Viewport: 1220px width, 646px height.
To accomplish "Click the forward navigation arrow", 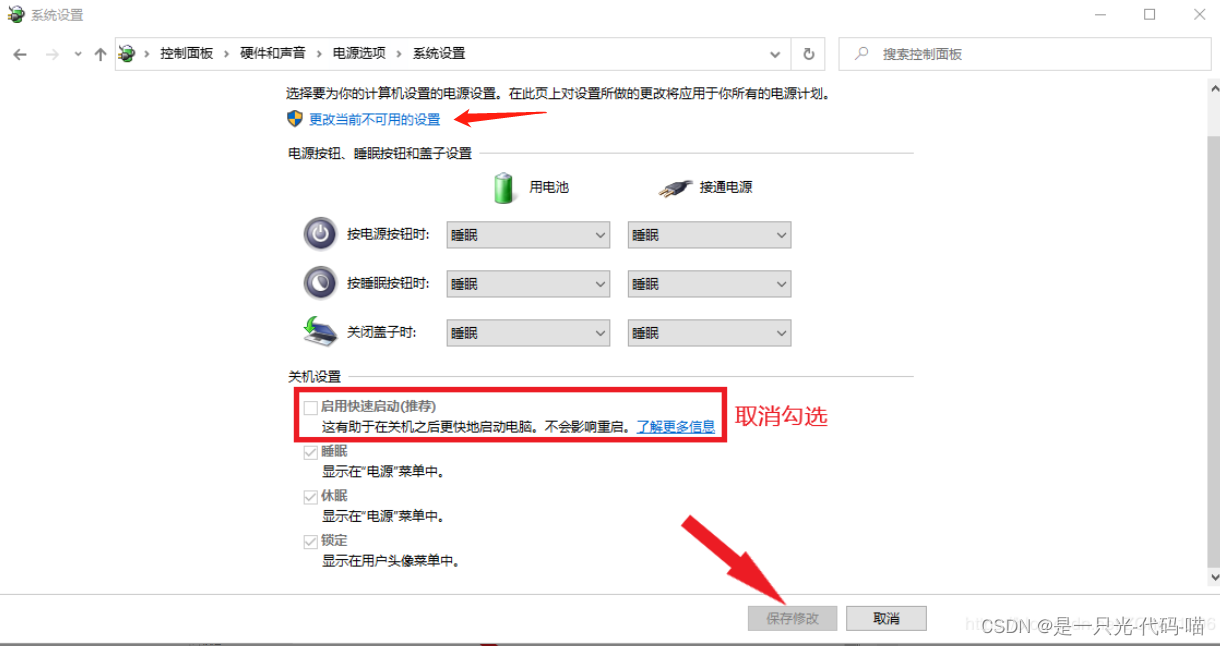I will [x=52, y=54].
